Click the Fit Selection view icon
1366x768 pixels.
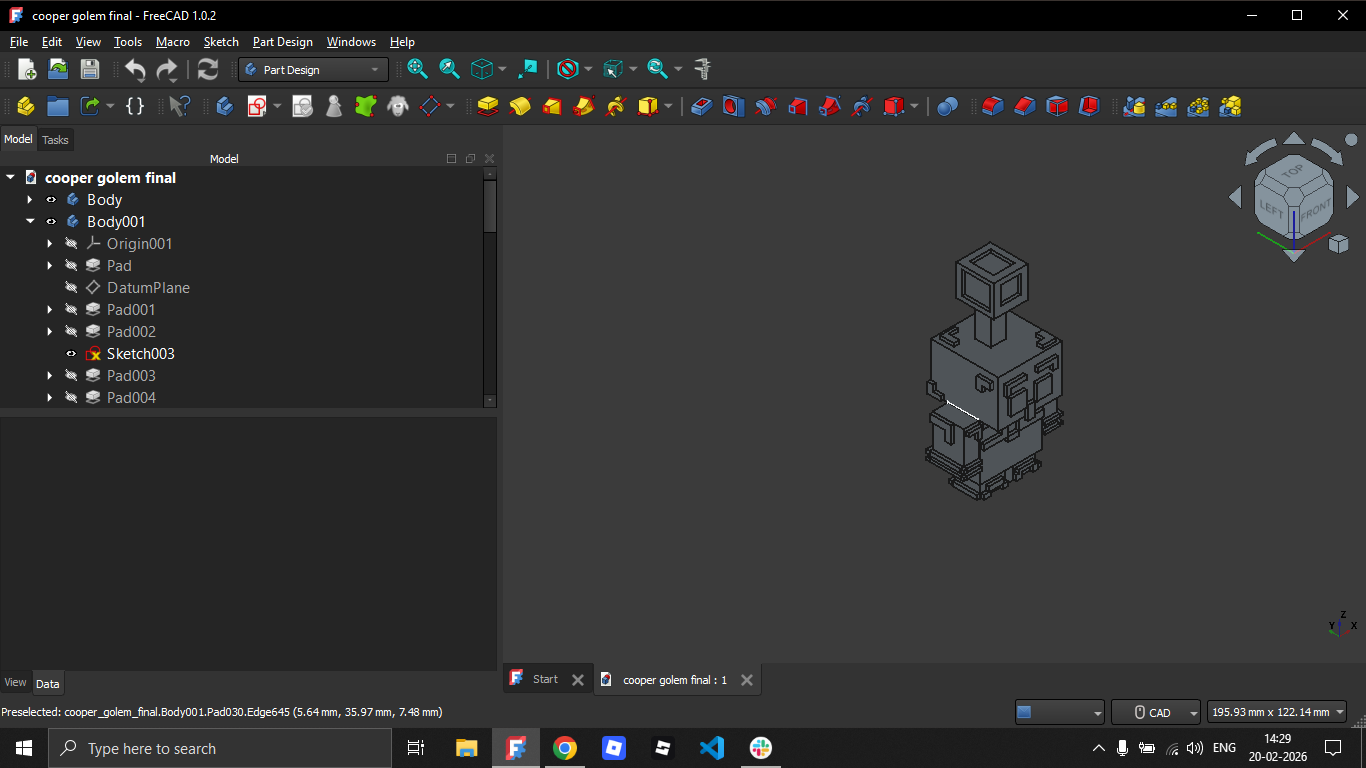[449, 69]
